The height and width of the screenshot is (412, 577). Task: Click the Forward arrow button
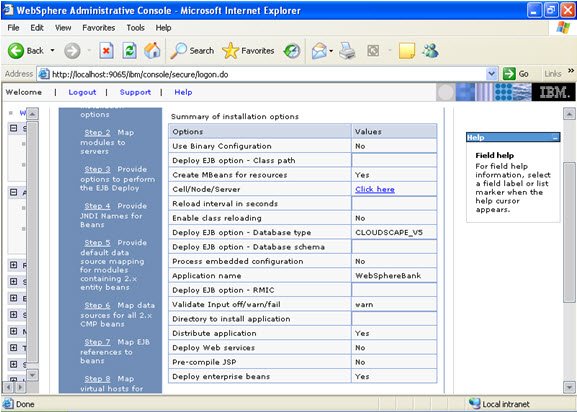coord(72,51)
